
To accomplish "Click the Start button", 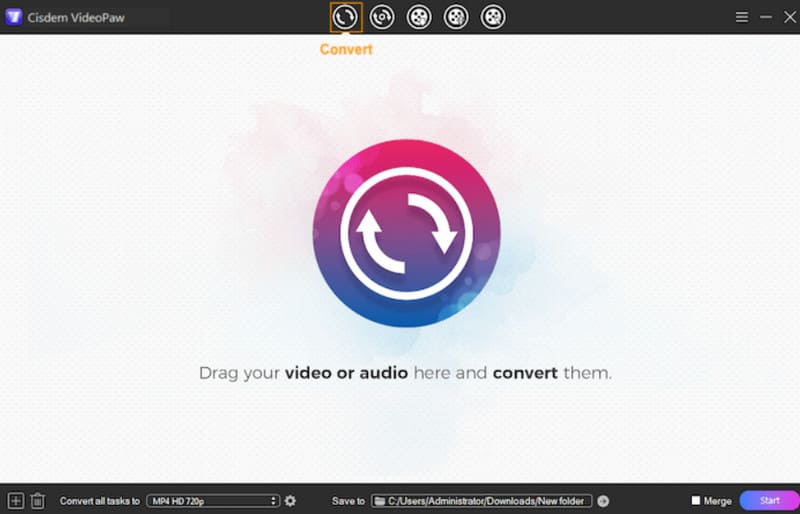I will (769, 500).
